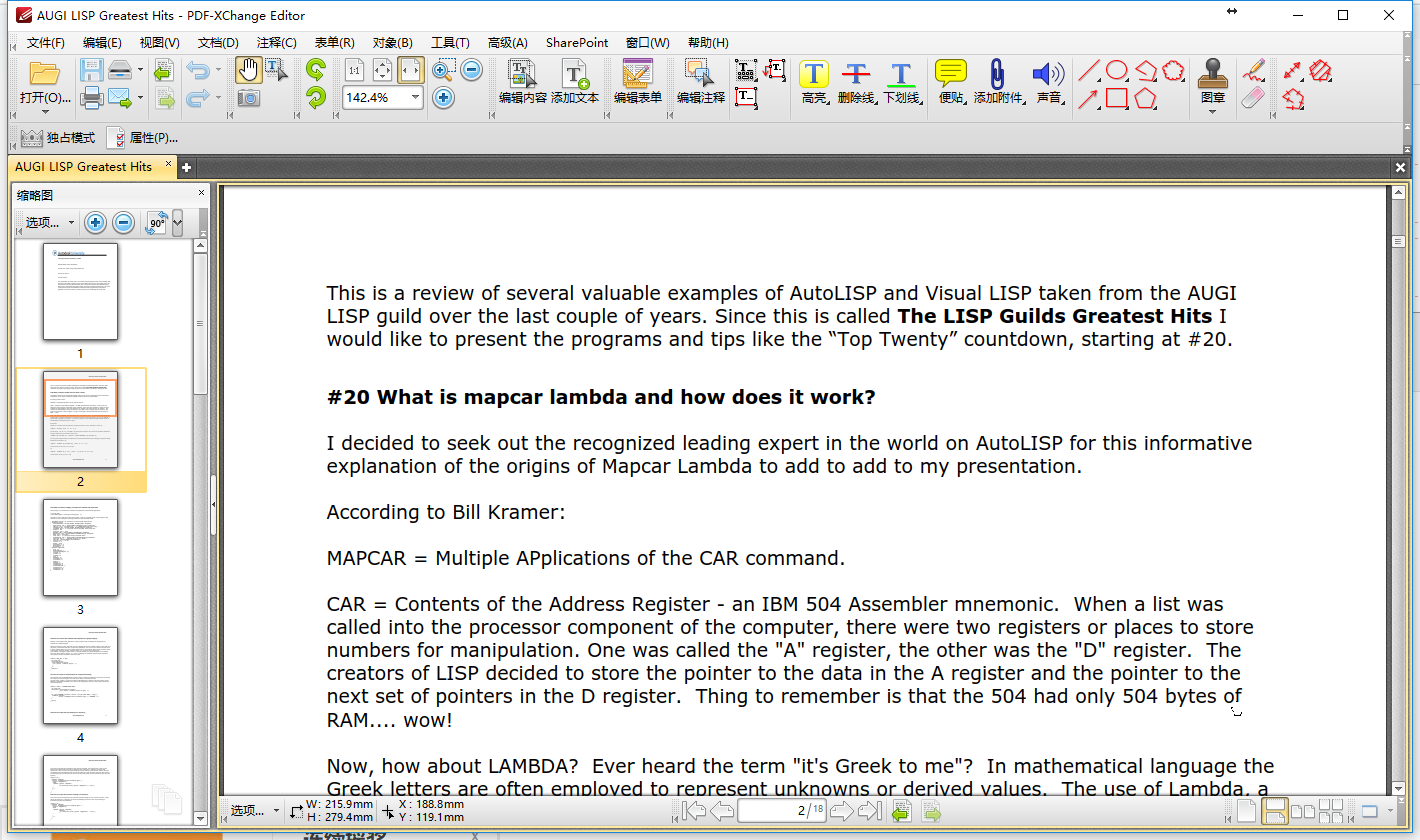Select the Text Box tool icon

coord(746,97)
